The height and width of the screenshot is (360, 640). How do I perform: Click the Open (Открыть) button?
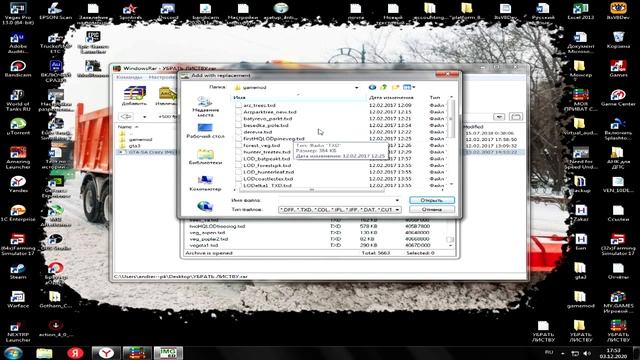(x=432, y=200)
